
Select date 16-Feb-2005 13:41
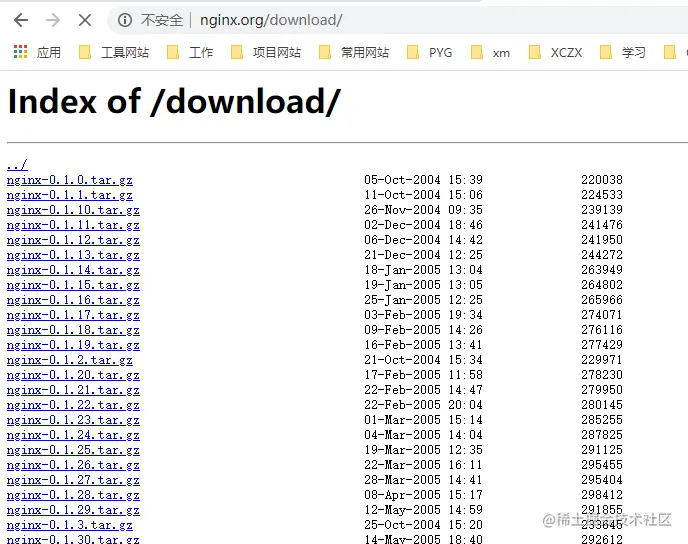click(x=423, y=344)
